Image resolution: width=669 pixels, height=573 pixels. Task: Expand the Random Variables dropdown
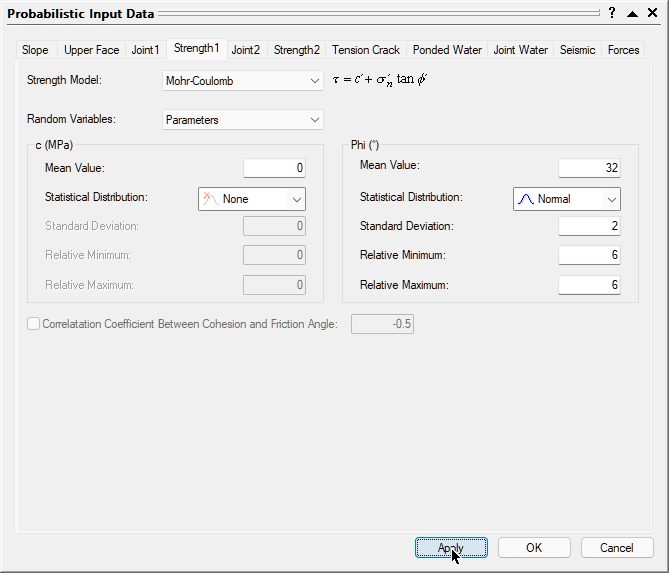[243, 120]
